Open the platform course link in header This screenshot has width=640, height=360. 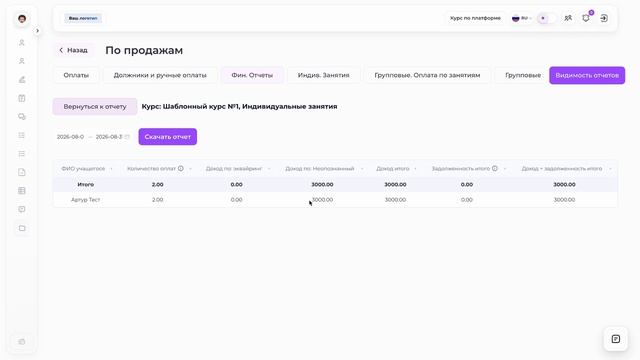(x=475, y=18)
